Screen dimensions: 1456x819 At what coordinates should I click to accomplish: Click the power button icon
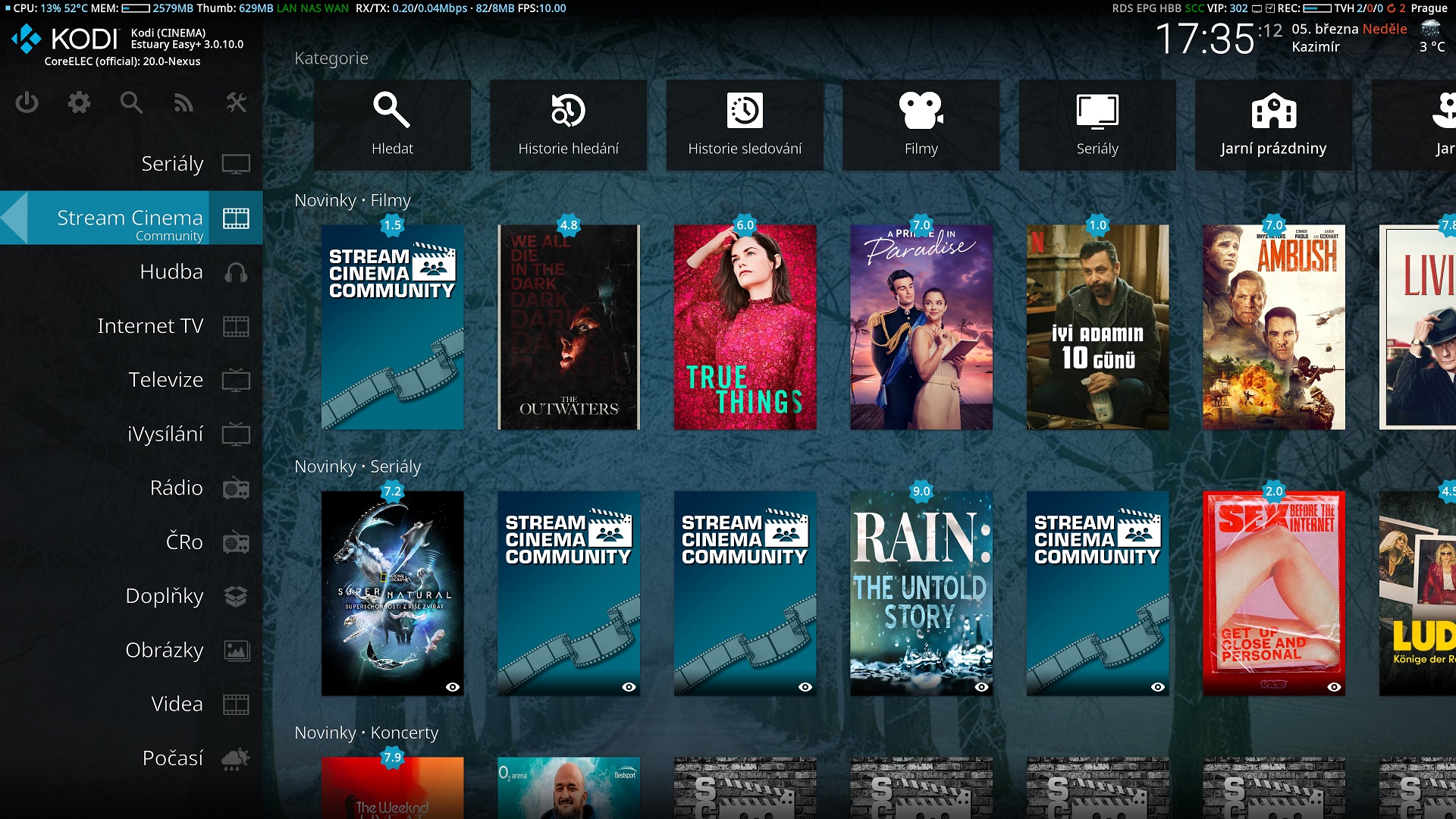[27, 102]
